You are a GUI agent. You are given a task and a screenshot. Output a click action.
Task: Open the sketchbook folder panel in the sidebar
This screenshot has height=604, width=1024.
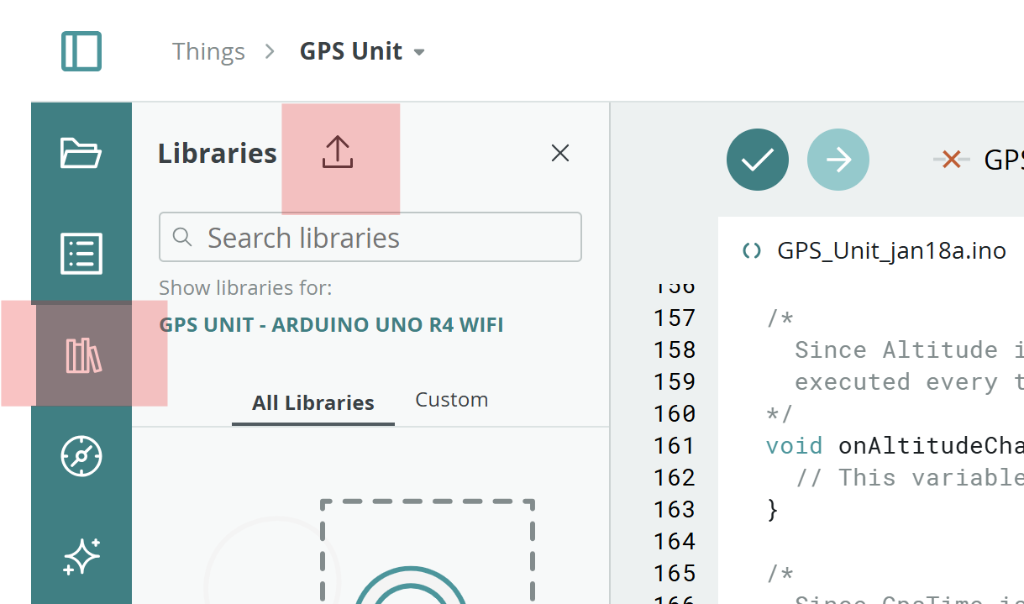81,154
